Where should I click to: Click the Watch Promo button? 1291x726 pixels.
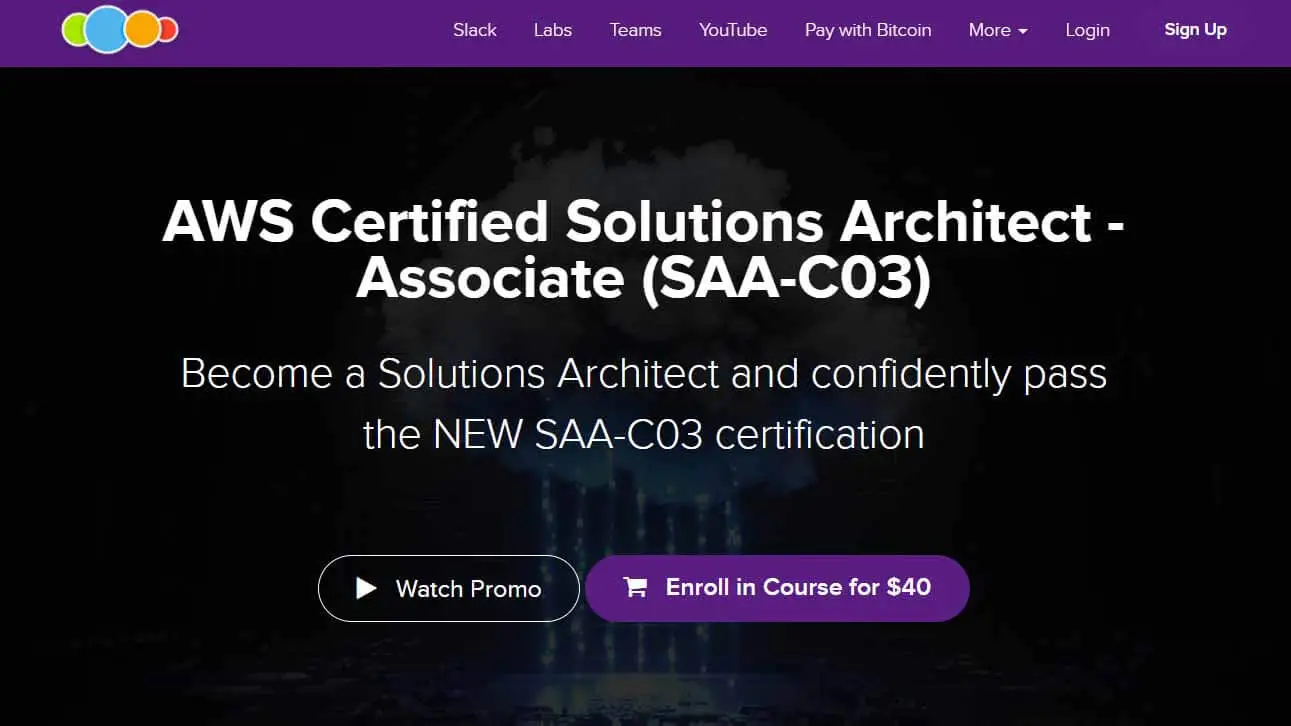click(x=449, y=589)
